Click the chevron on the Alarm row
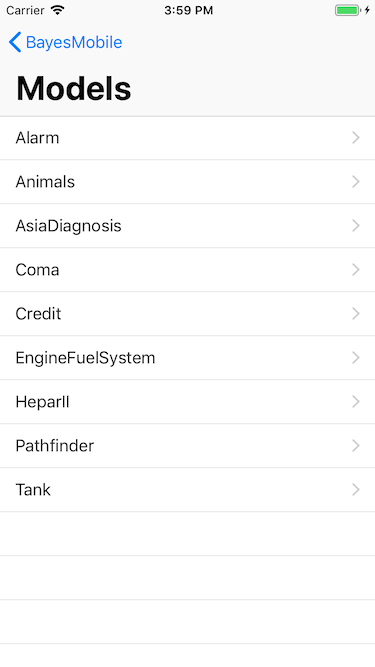Image resolution: width=375 pixels, height=667 pixels. 356,138
